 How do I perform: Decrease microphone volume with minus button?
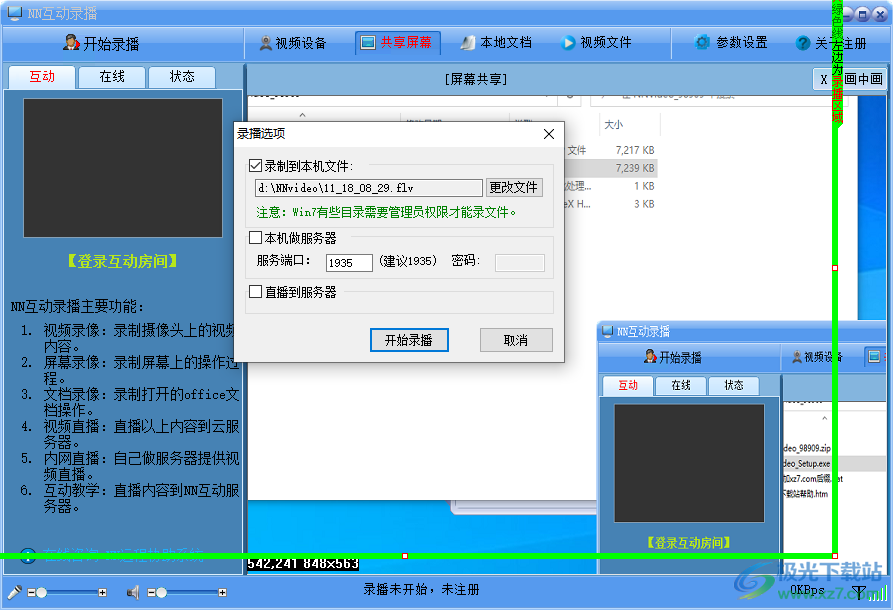click(31, 592)
